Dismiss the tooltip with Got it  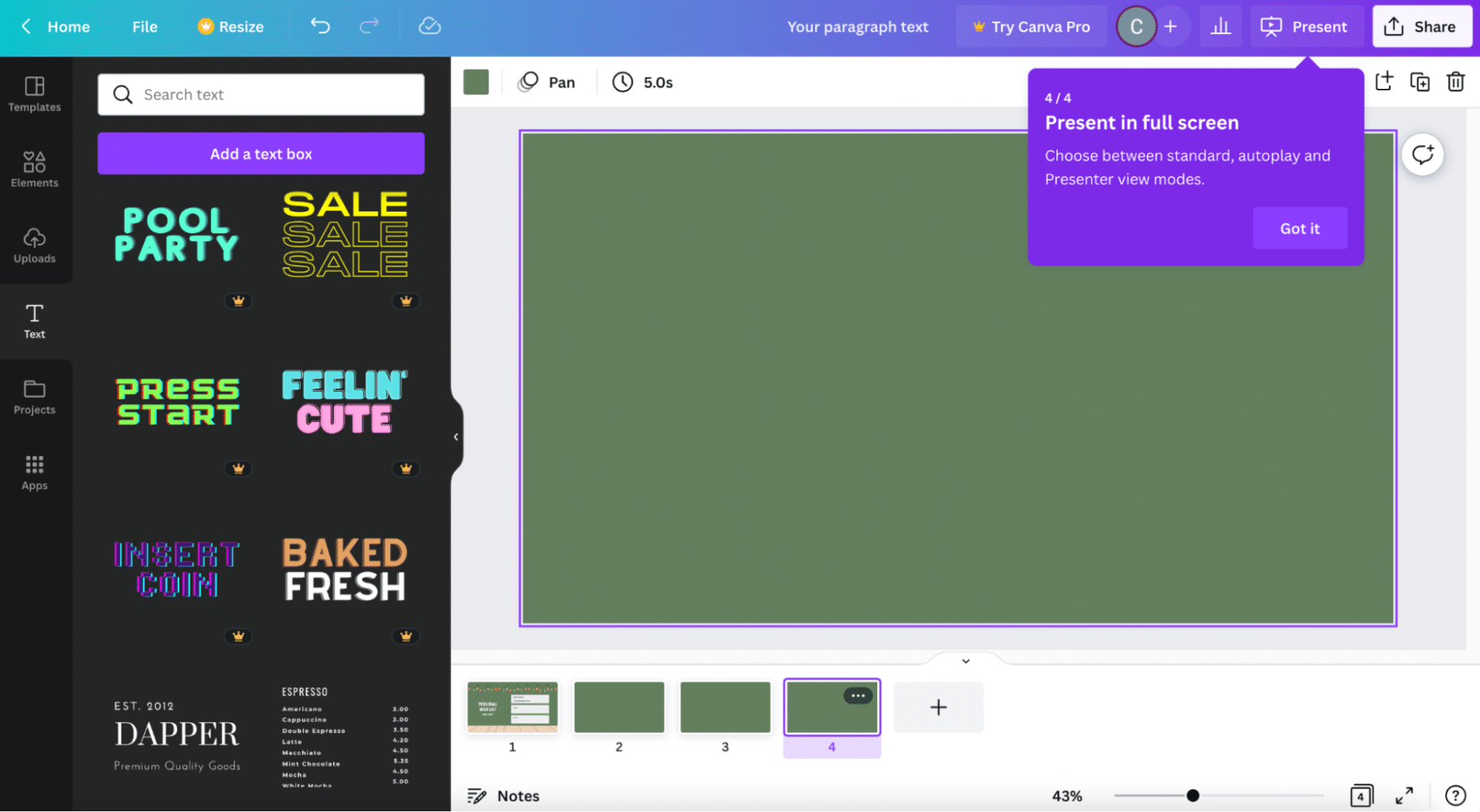(1299, 228)
